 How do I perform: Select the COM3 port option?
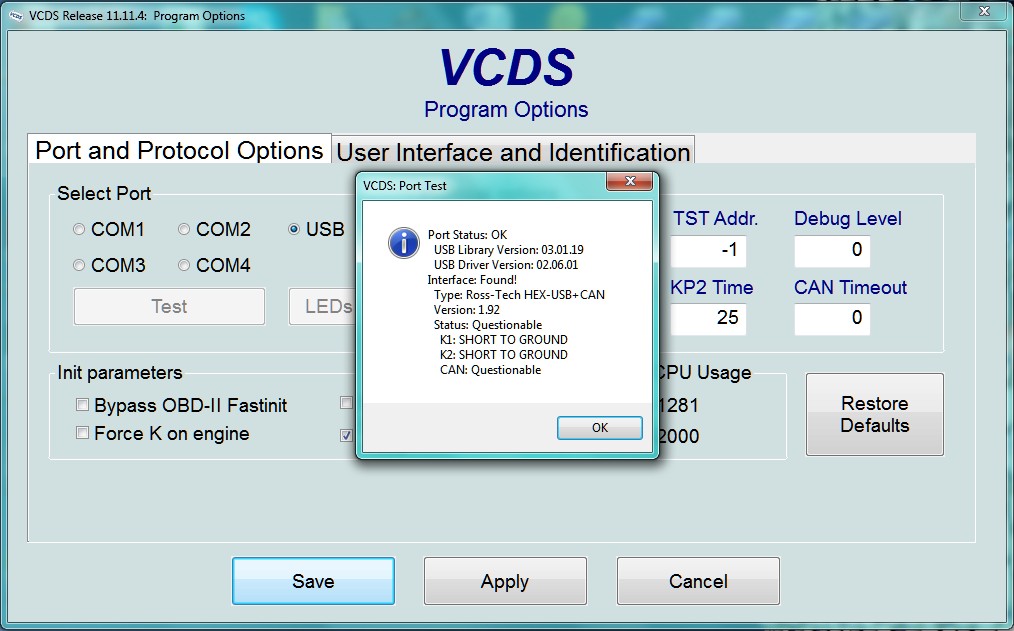click(80, 266)
